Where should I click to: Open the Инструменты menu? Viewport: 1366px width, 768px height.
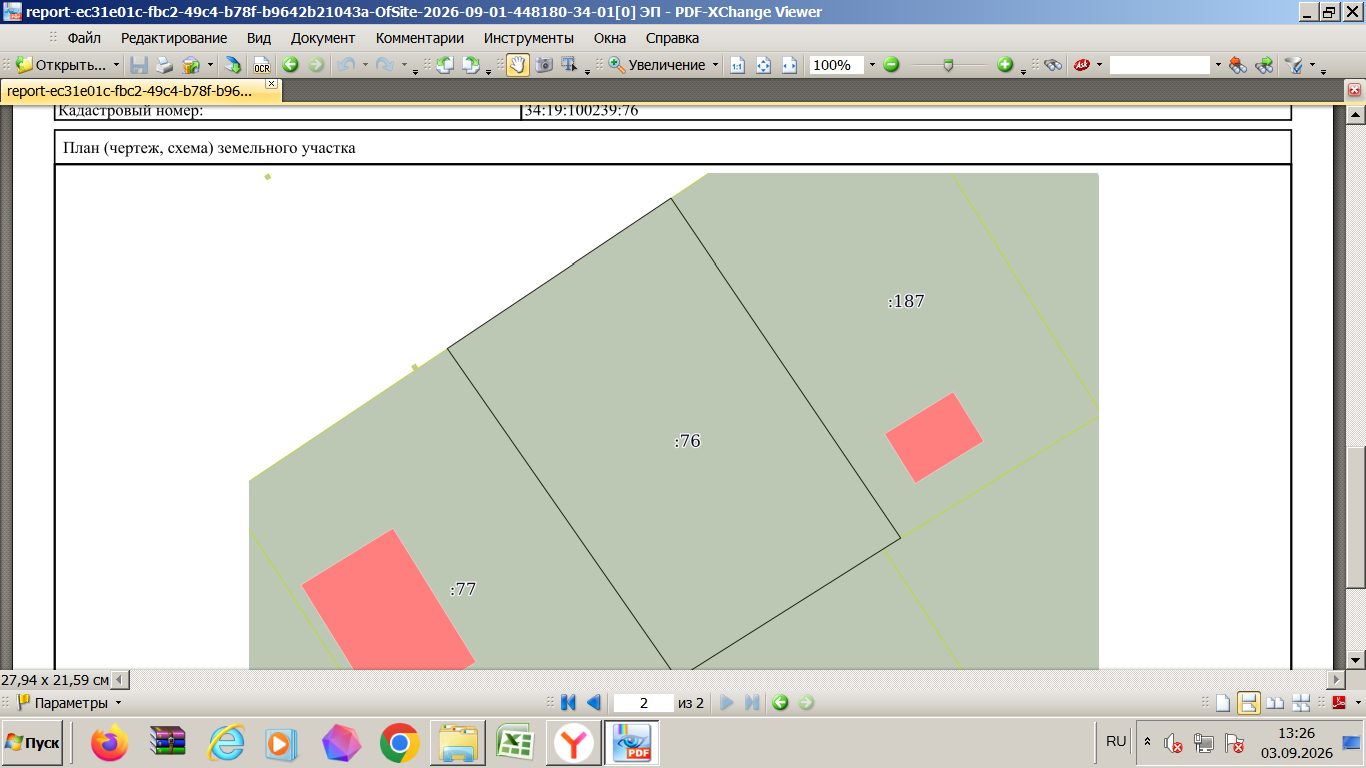[x=529, y=38]
